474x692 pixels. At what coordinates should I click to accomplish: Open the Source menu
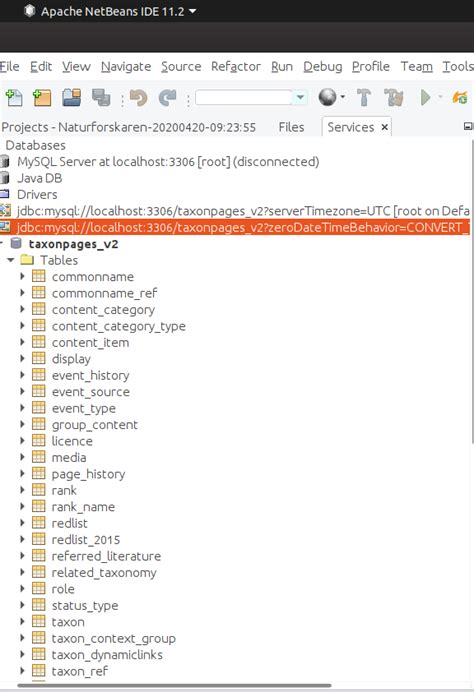tap(181, 67)
